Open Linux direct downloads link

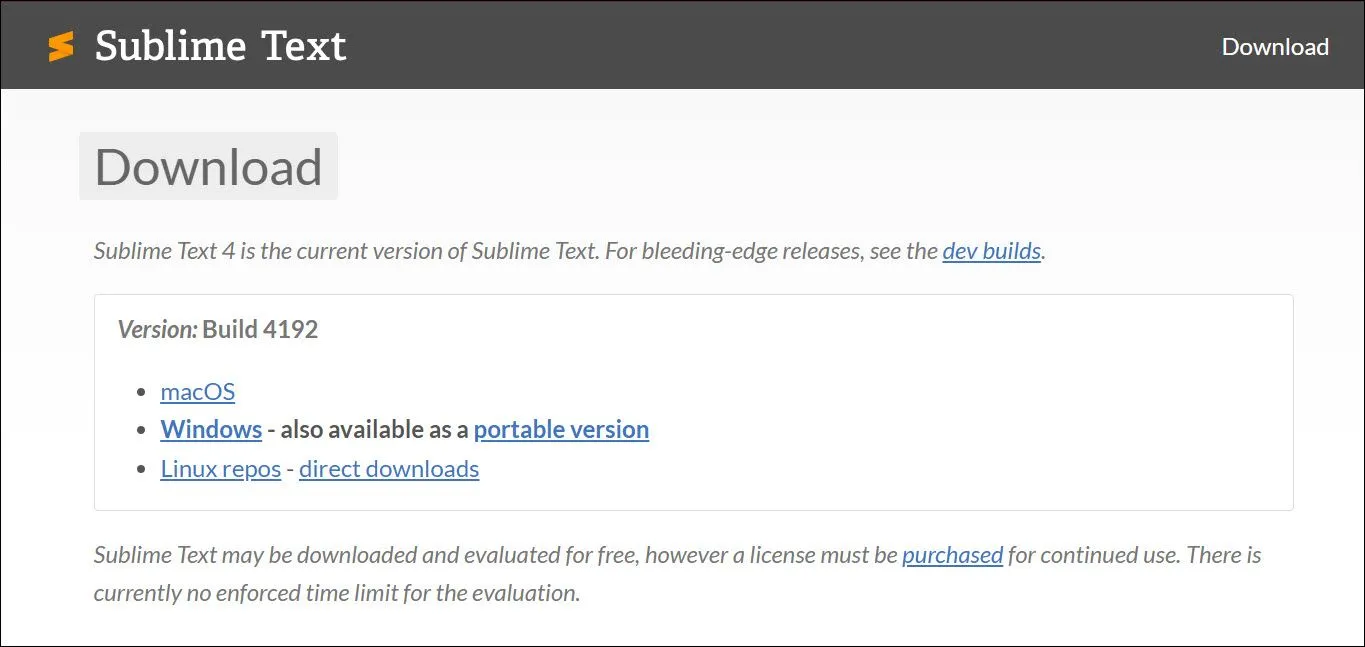pyautogui.click(x=389, y=469)
